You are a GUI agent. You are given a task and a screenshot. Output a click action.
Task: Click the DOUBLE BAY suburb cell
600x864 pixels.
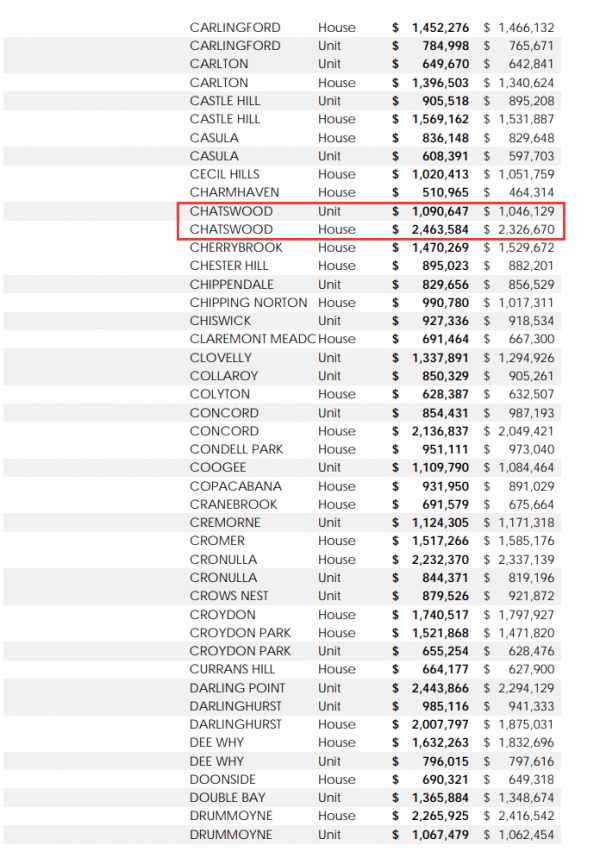tap(226, 798)
